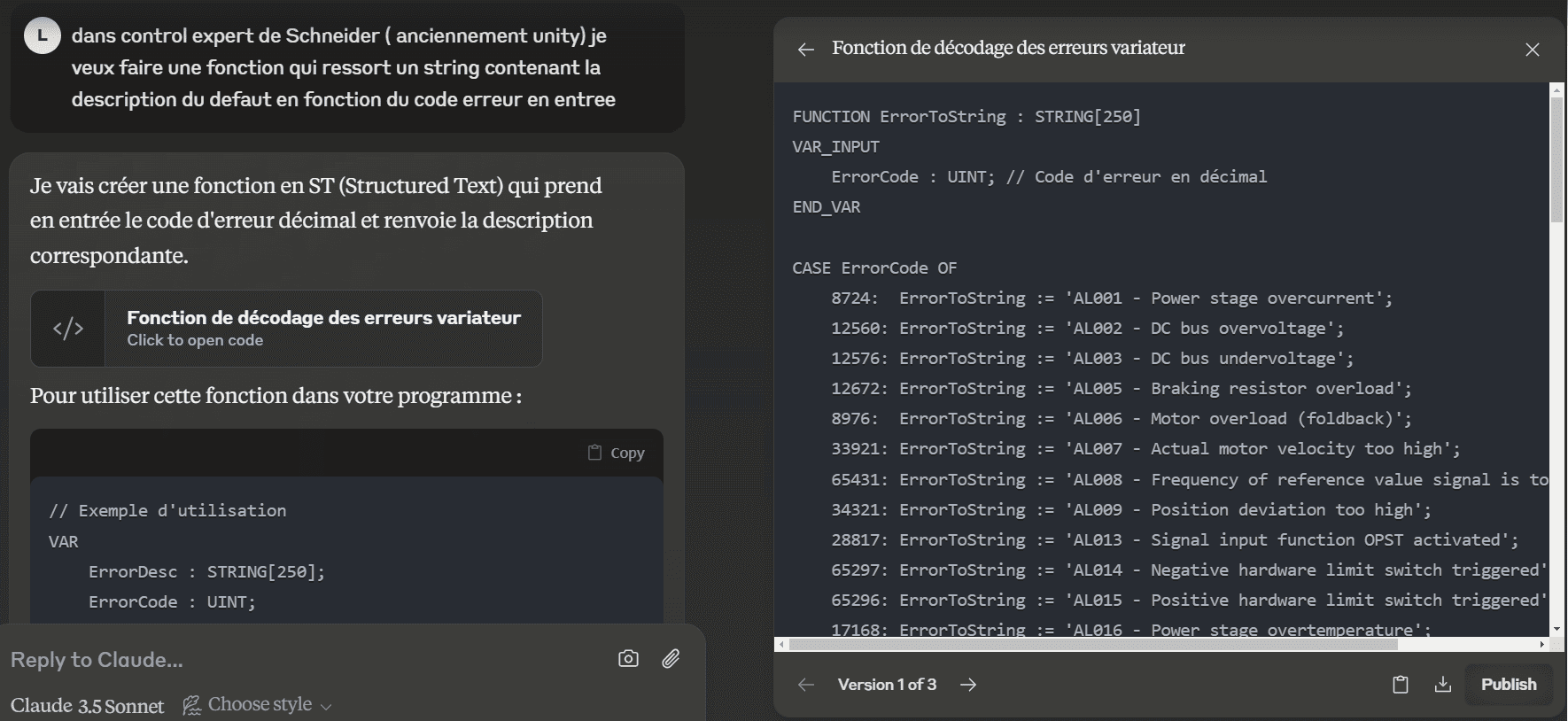Click the code brackets icon on artifact card
This screenshot has width=1568, height=721.
click(68, 329)
